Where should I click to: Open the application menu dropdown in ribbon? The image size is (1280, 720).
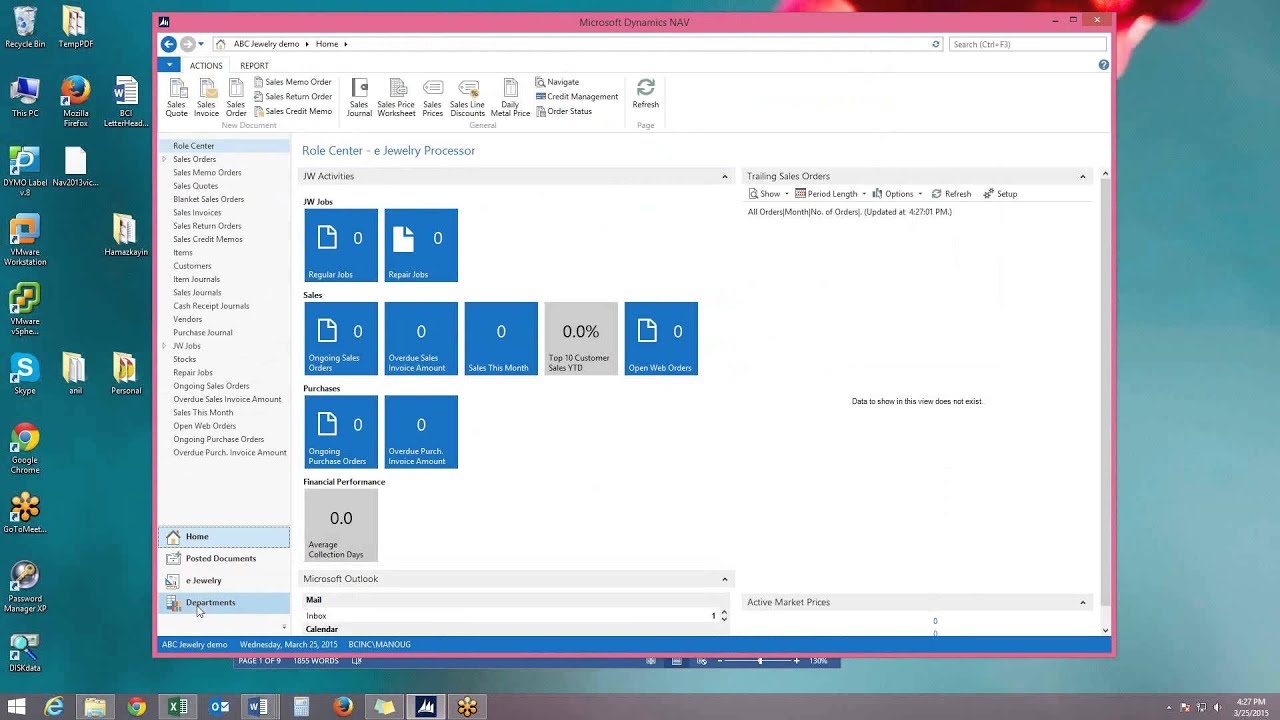169,65
